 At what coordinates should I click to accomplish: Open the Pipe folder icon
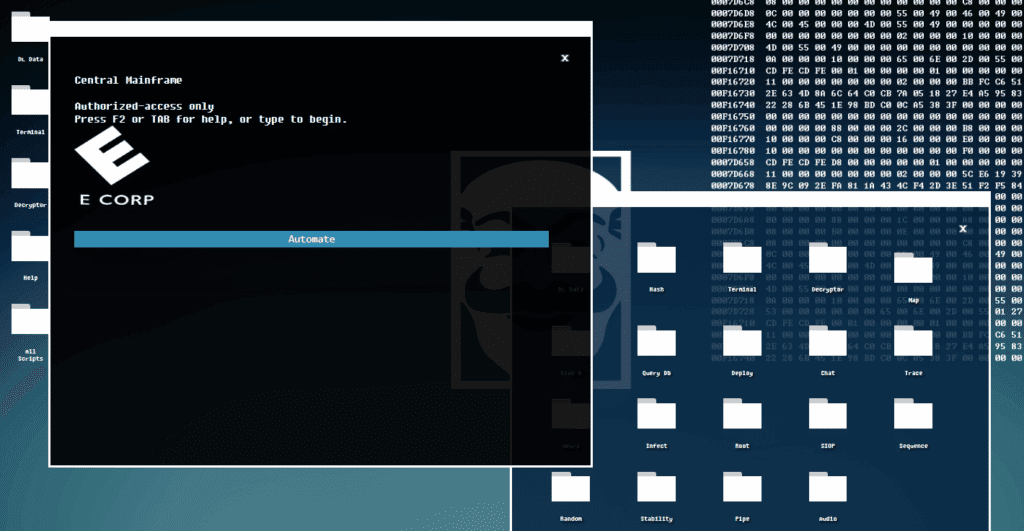click(x=742, y=491)
